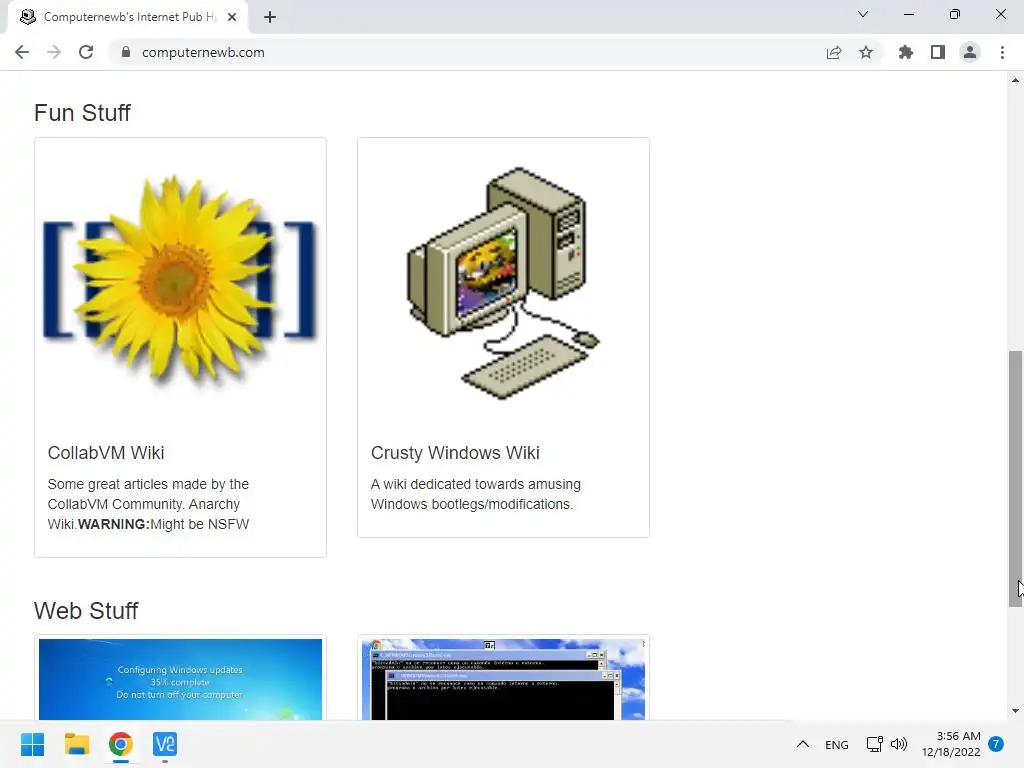Open the volume speaker tray icon
The height and width of the screenshot is (768, 1024).
pyautogui.click(x=899, y=744)
